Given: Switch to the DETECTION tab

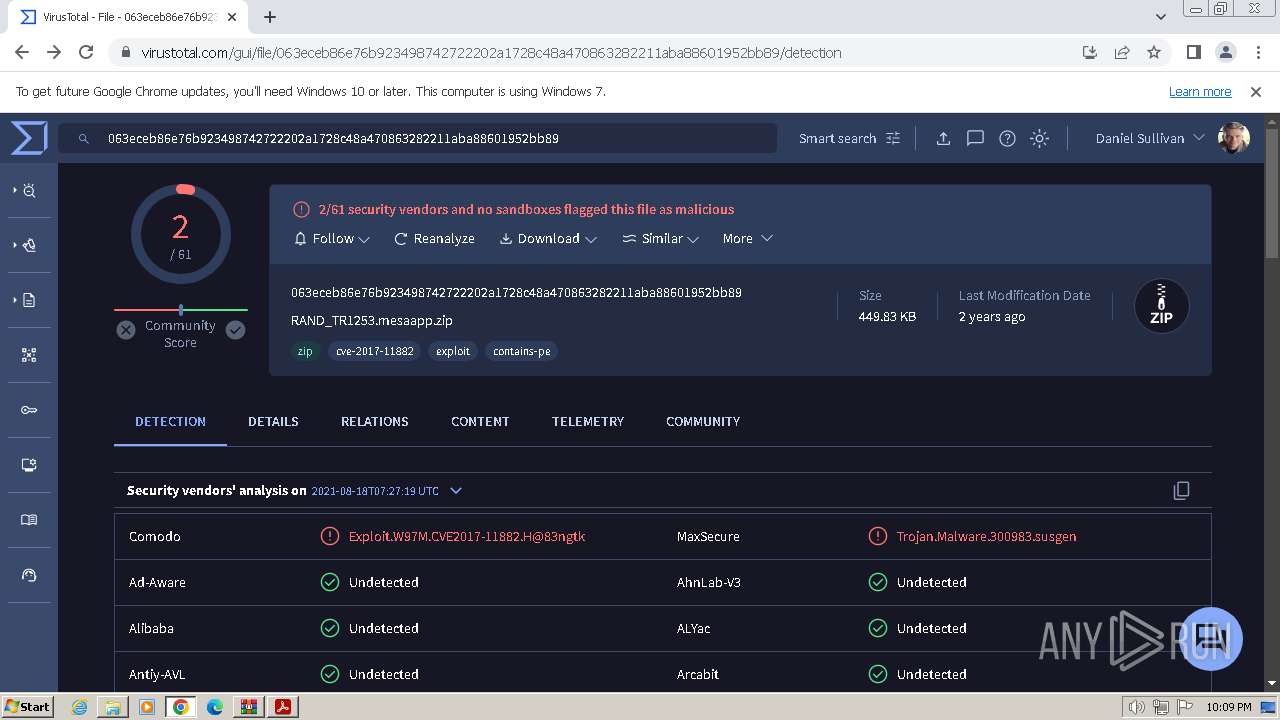Looking at the screenshot, I should (x=170, y=421).
